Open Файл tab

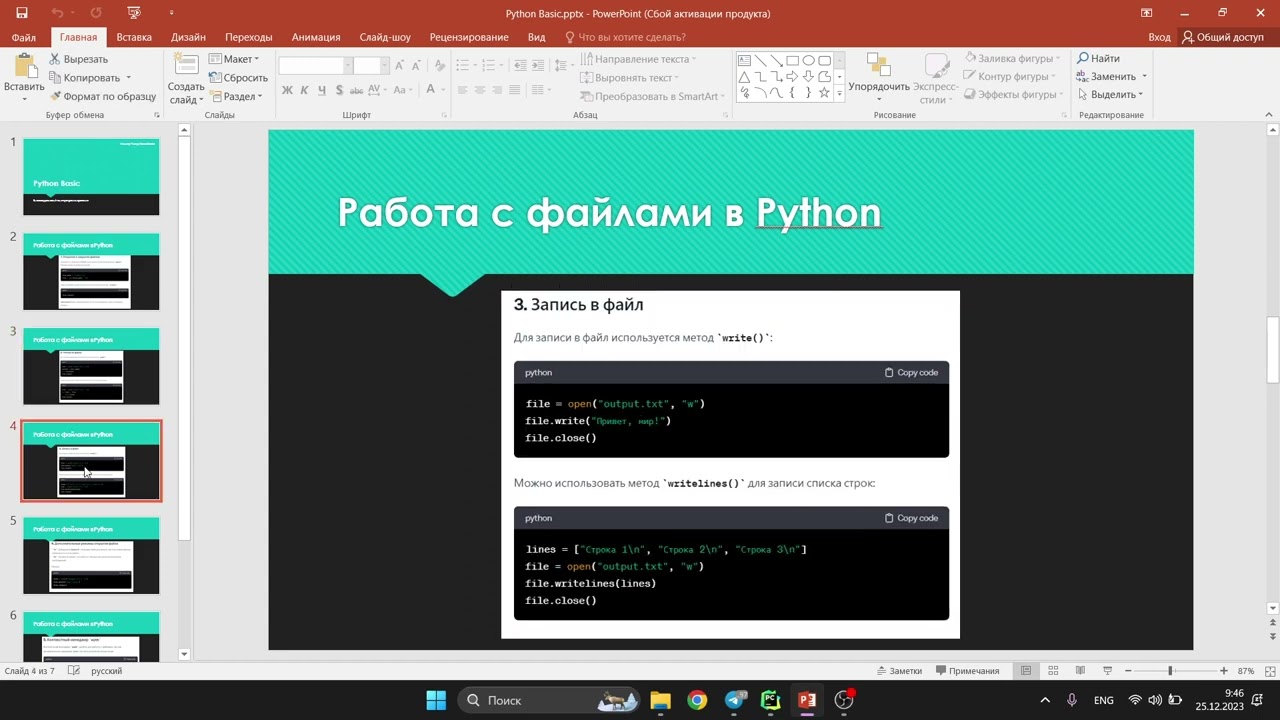click(24, 37)
